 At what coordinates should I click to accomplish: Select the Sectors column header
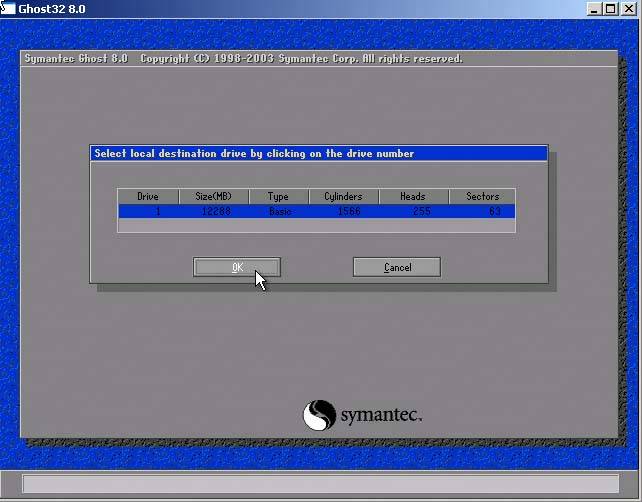(x=482, y=197)
